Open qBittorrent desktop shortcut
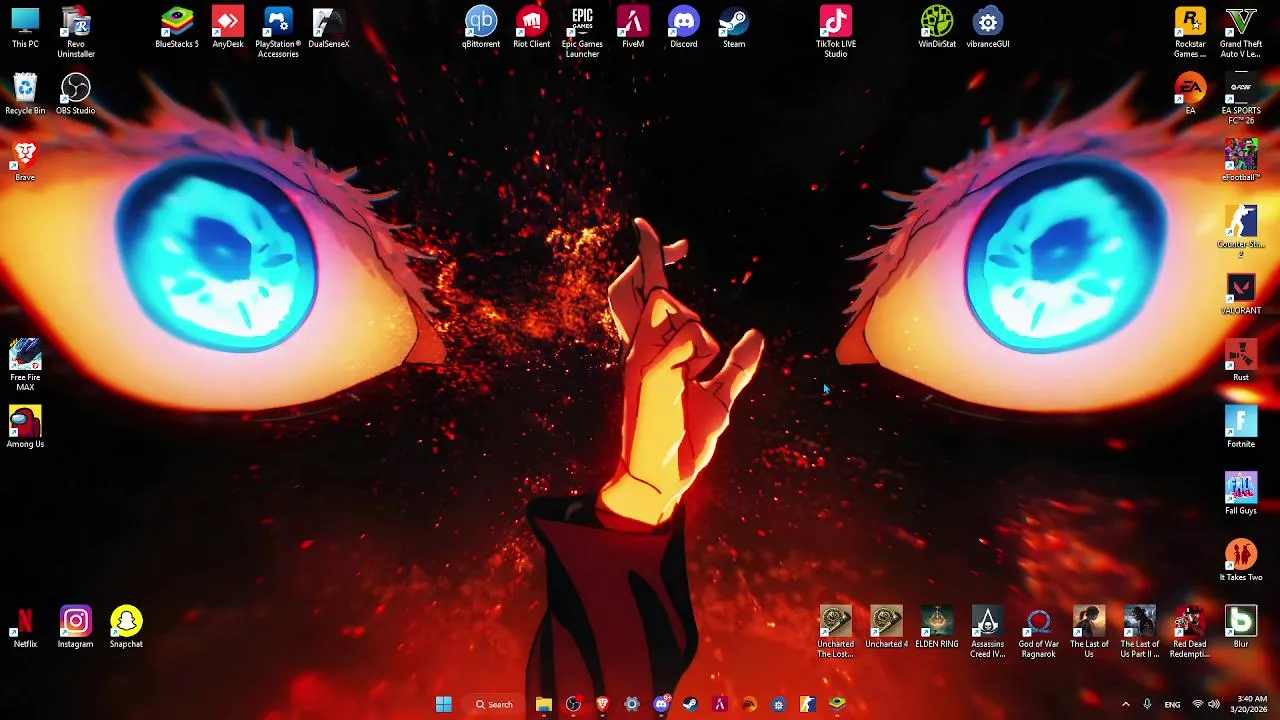 [x=481, y=28]
